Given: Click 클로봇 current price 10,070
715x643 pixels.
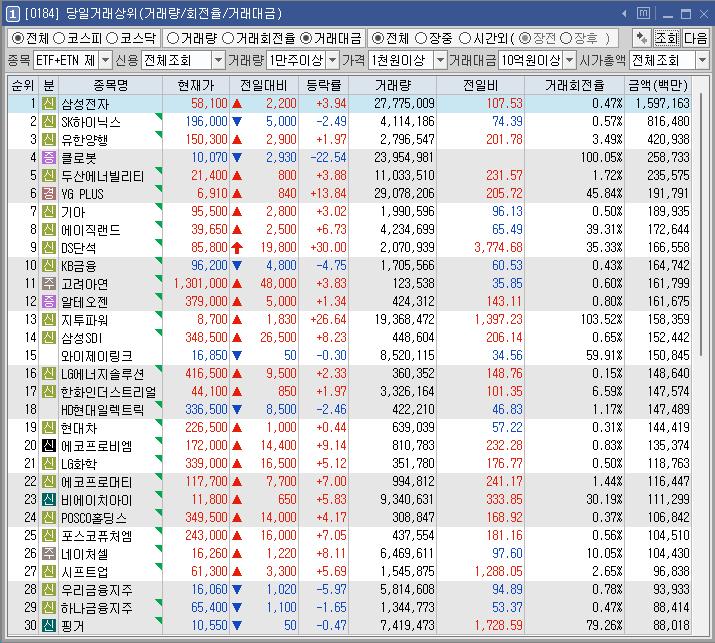Looking at the screenshot, I should 209,158.
